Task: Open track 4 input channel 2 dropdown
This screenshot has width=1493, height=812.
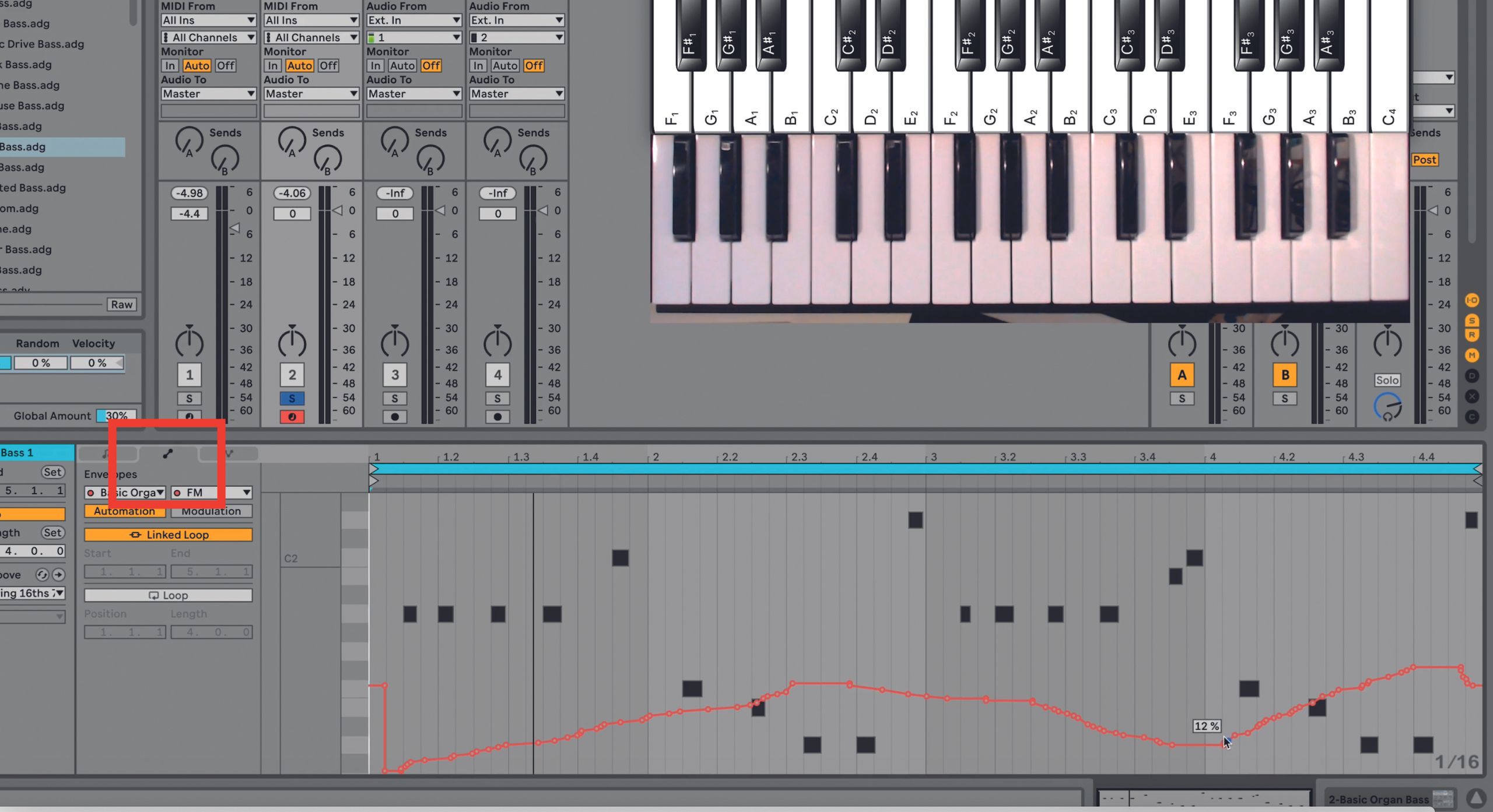Action: click(x=517, y=37)
